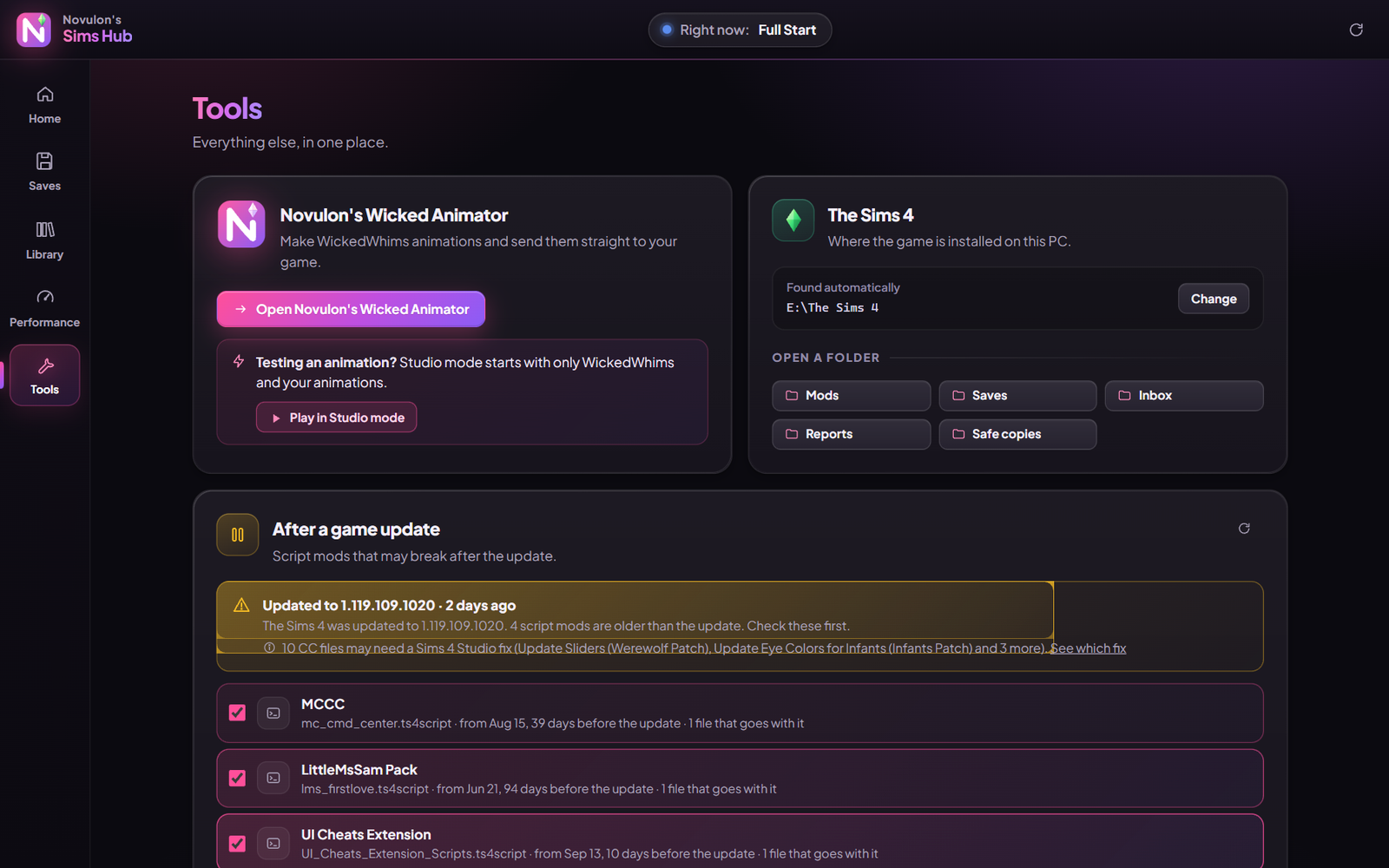Viewport: 1389px width, 868px height.
Task: Open the Reports folder
Action: (x=852, y=434)
